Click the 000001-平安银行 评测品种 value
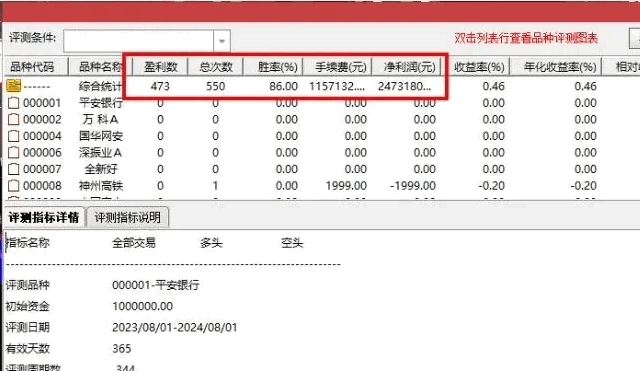Viewport: 640px width, 371px height. tap(156, 284)
